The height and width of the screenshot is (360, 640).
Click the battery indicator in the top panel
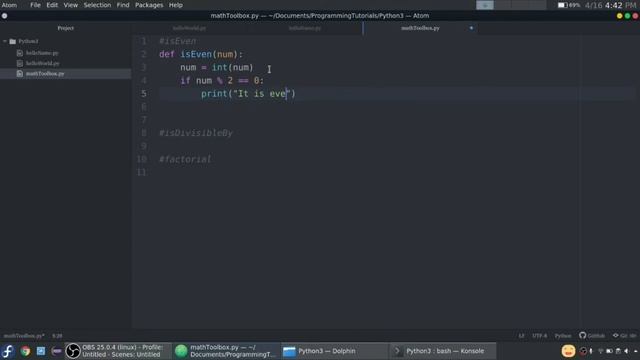(569, 5)
